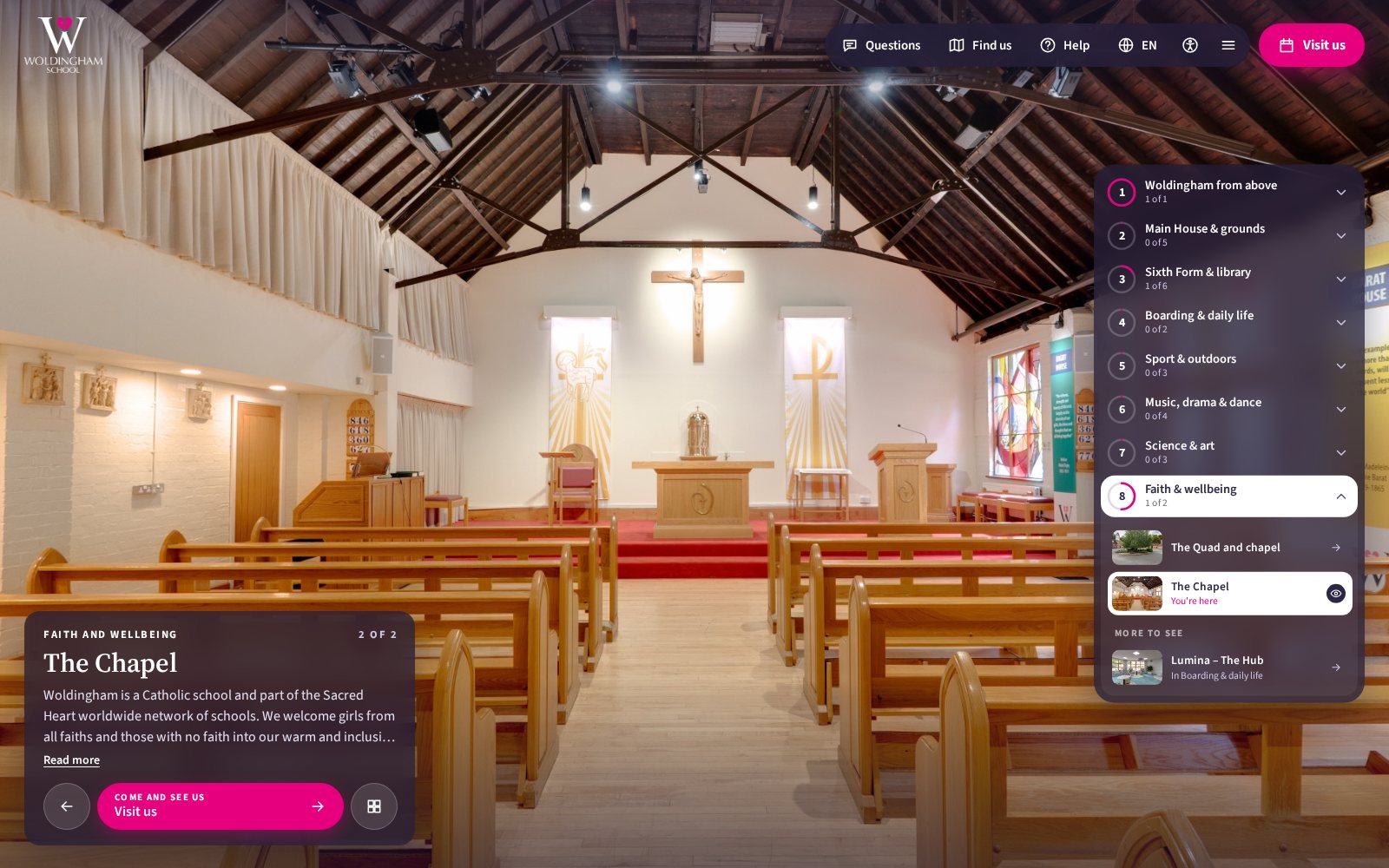Click the Main House & grounds label
This screenshot has height=868, width=1389.
tap(1205, 229)
